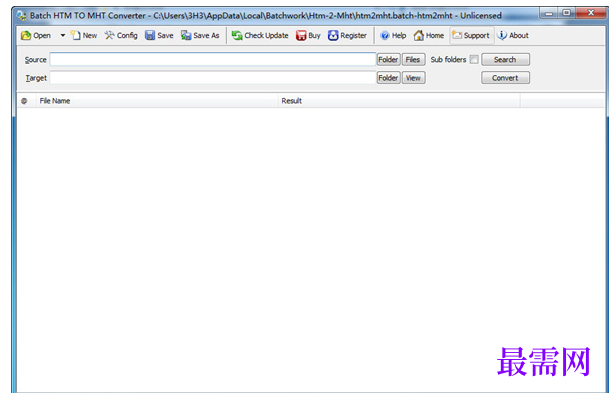The image size is (609, 393).
Task: Run the Convert button
Action: pyautogui.click(x=505, y=78)
